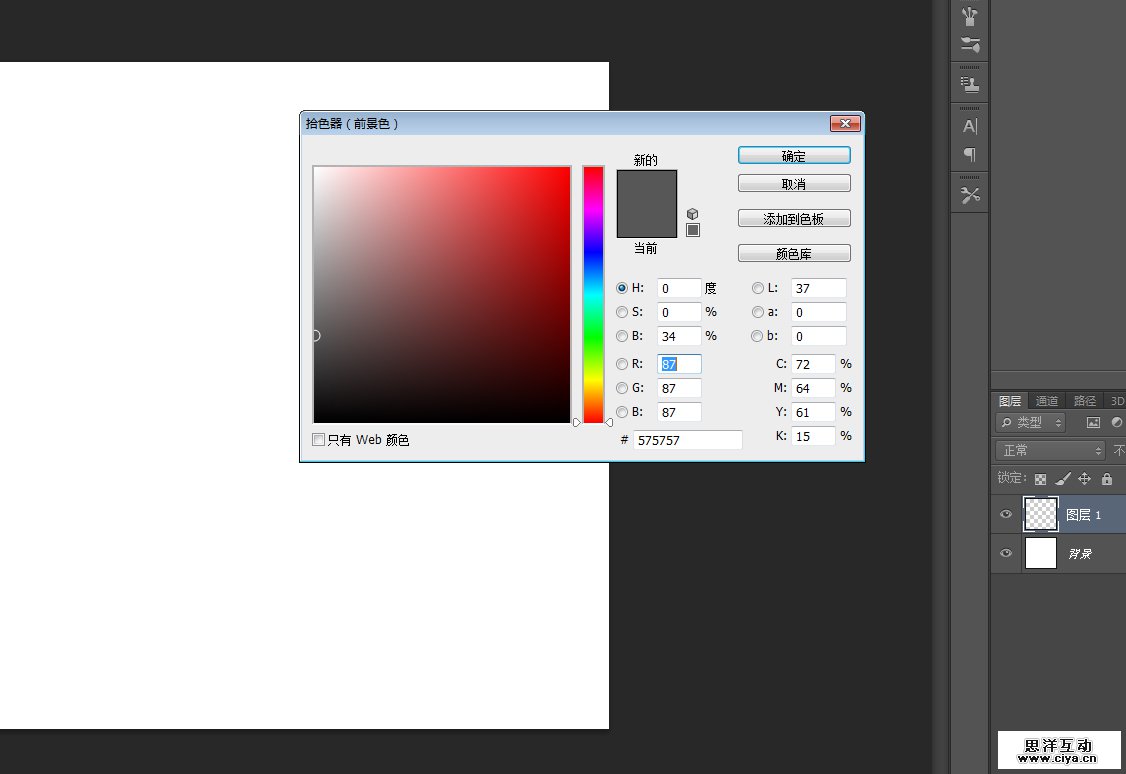
Task: Enable the adjustment layer filter icon
Action: click(x=1117, y=422)
